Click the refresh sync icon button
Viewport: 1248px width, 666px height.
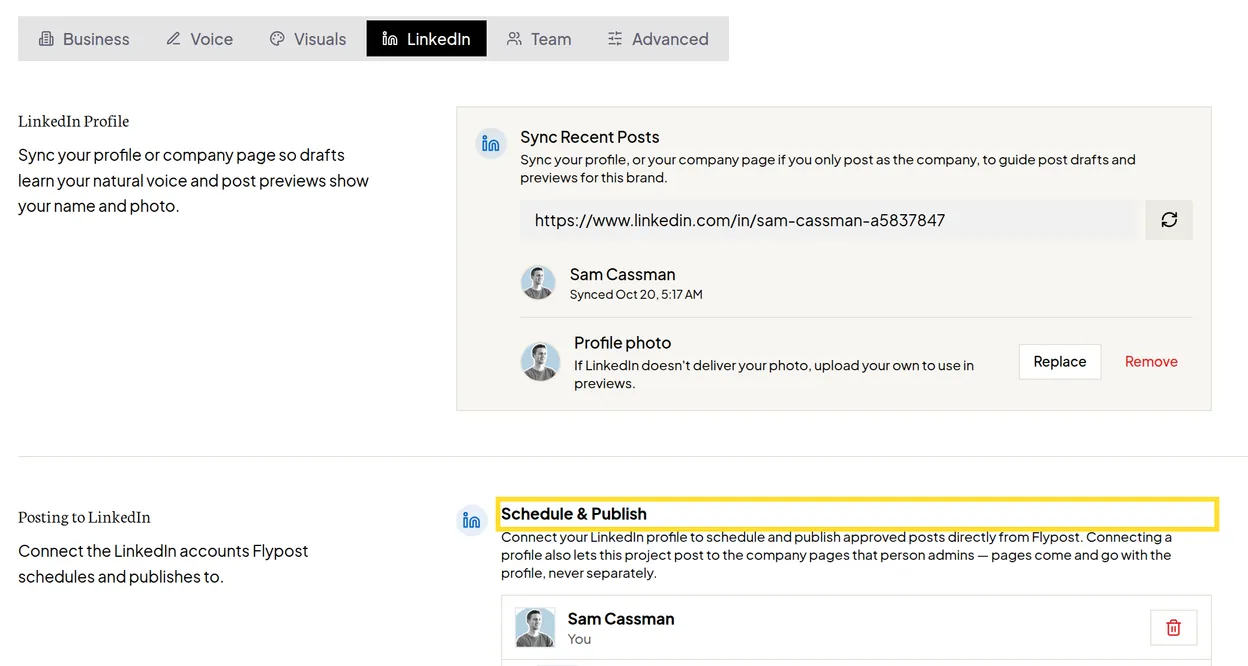pyautogui.click(x=1169, y=220)
